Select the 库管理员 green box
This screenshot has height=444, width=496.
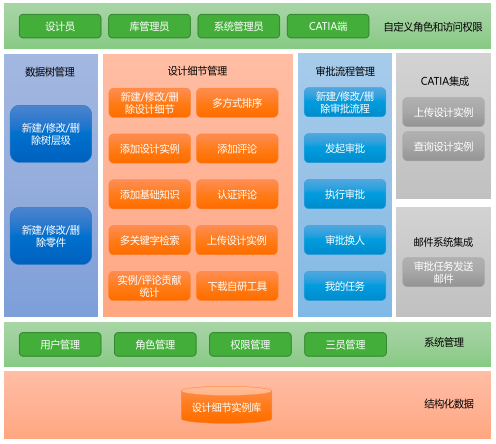pos(149,26)
